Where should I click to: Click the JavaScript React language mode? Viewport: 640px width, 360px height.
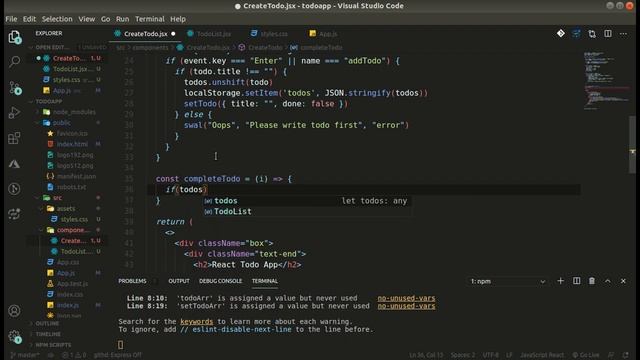(x=542, y=355)
